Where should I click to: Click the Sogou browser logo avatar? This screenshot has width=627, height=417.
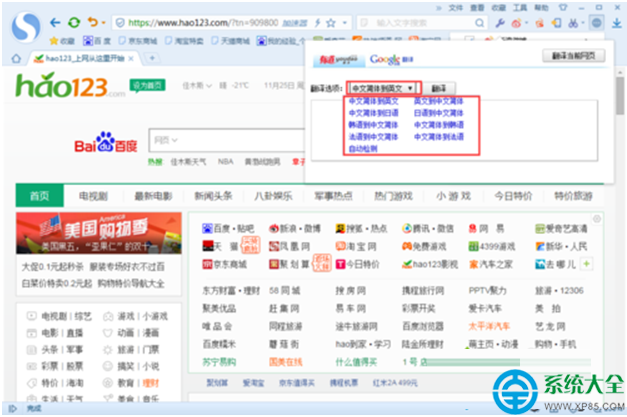pos(26,26)
